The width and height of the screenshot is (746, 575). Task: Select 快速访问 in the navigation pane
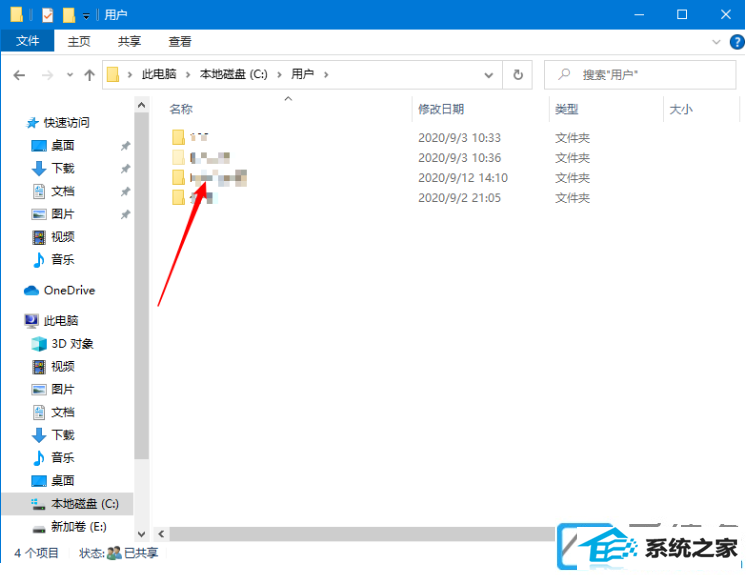click(67, 123)
